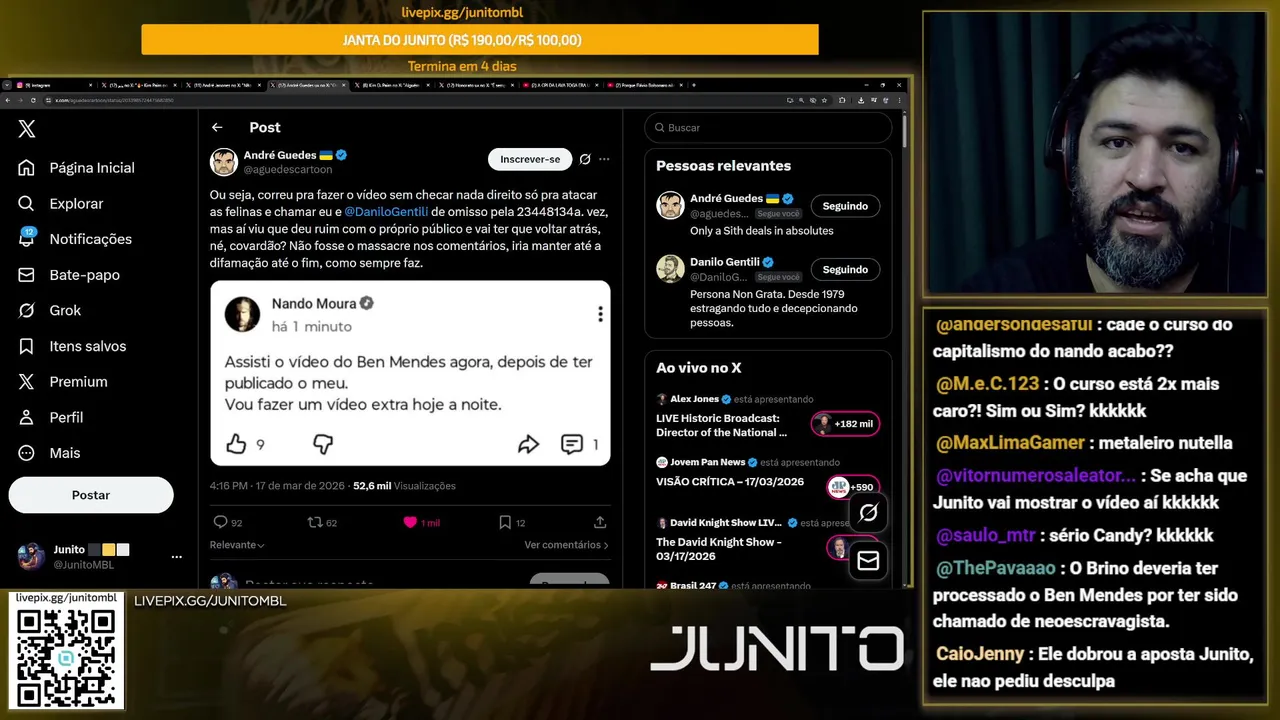Switch to the Porque Flávio Bolsonaro tab

tap(645, 85)
